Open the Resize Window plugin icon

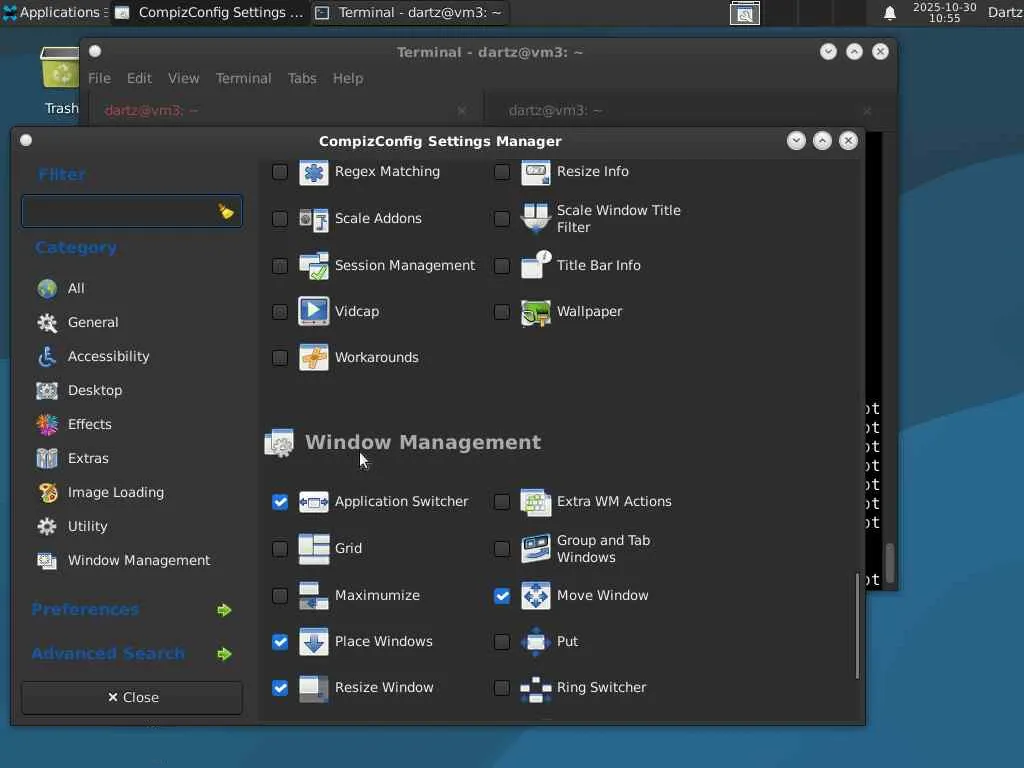click(313, 688)
